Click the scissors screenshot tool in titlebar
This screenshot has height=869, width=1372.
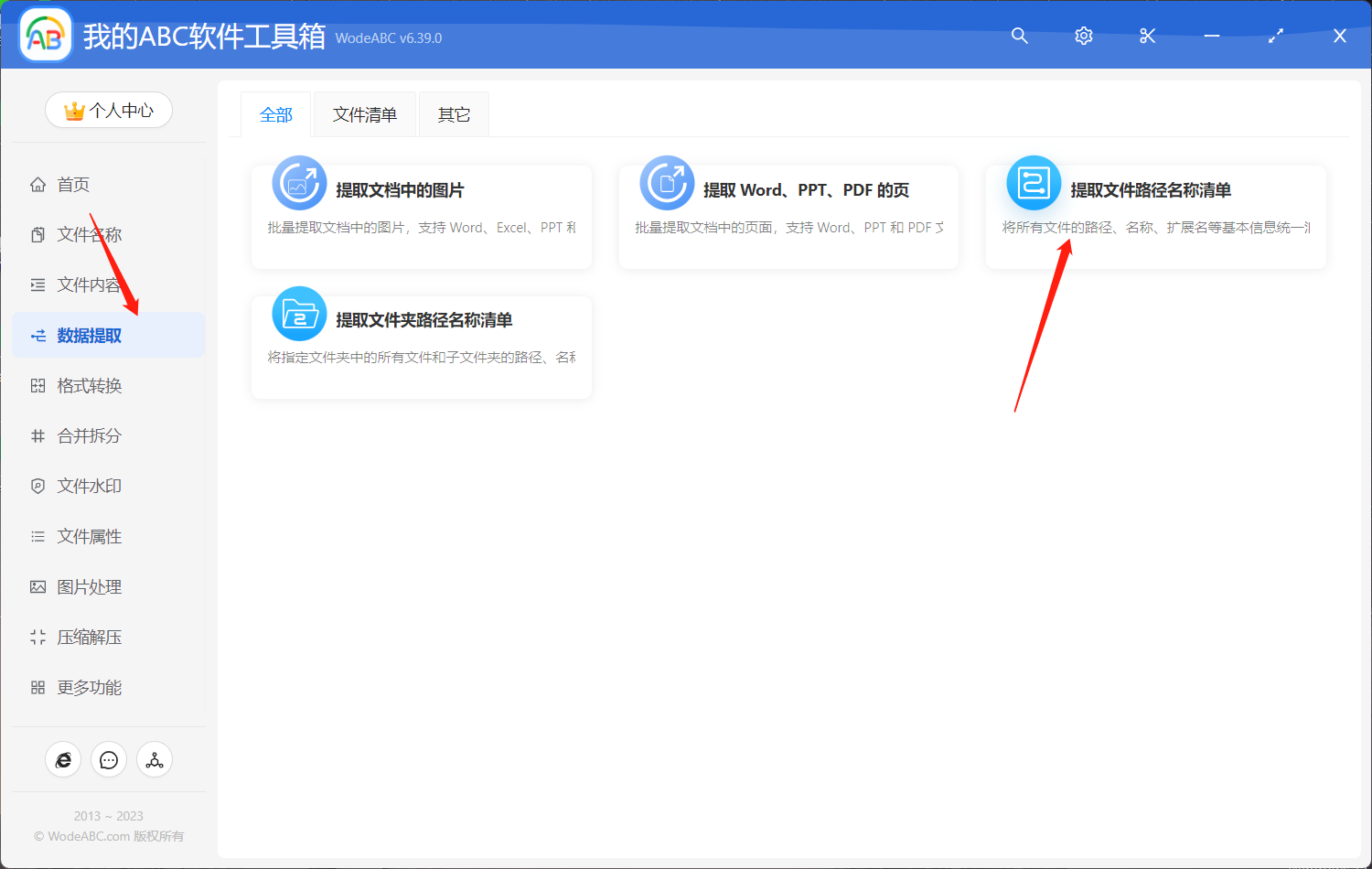coord(1147,36)
